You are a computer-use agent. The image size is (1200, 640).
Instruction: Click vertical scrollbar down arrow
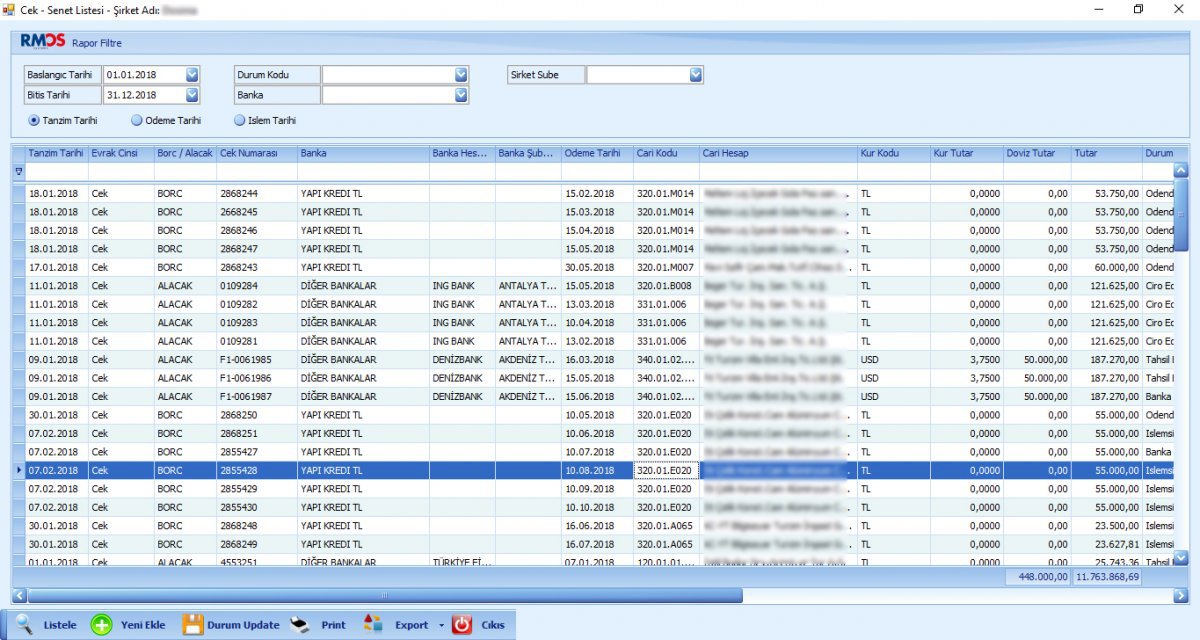[1180, 557]
